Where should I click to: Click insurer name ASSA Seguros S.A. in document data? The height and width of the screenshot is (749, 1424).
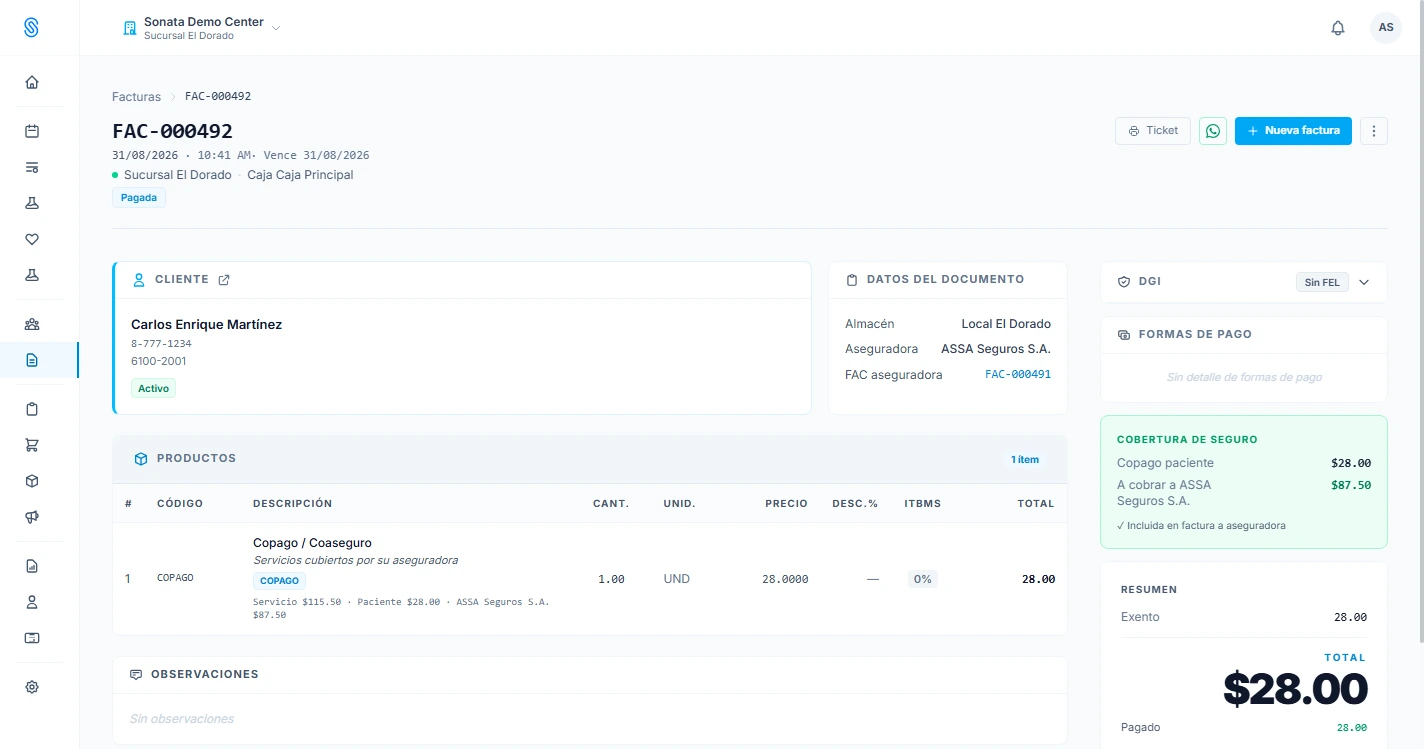996,349
